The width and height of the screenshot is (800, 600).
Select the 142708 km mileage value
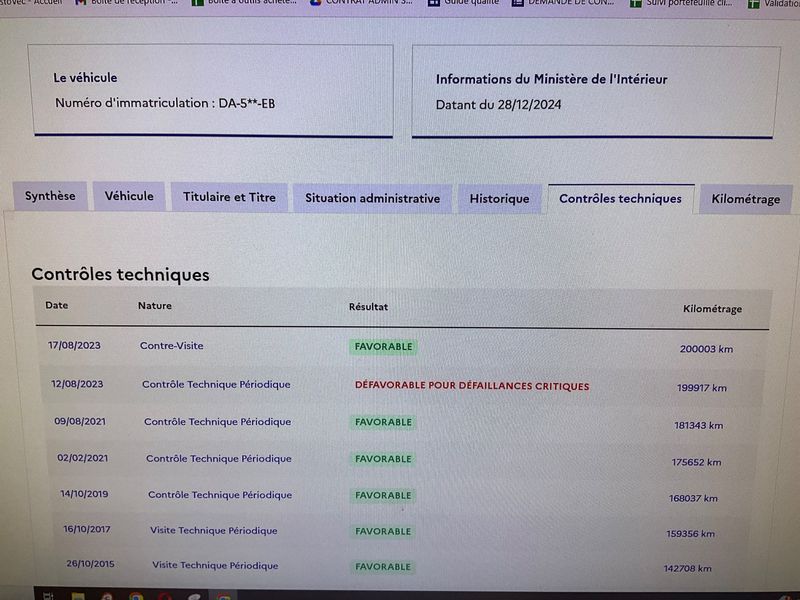[687, 568]
